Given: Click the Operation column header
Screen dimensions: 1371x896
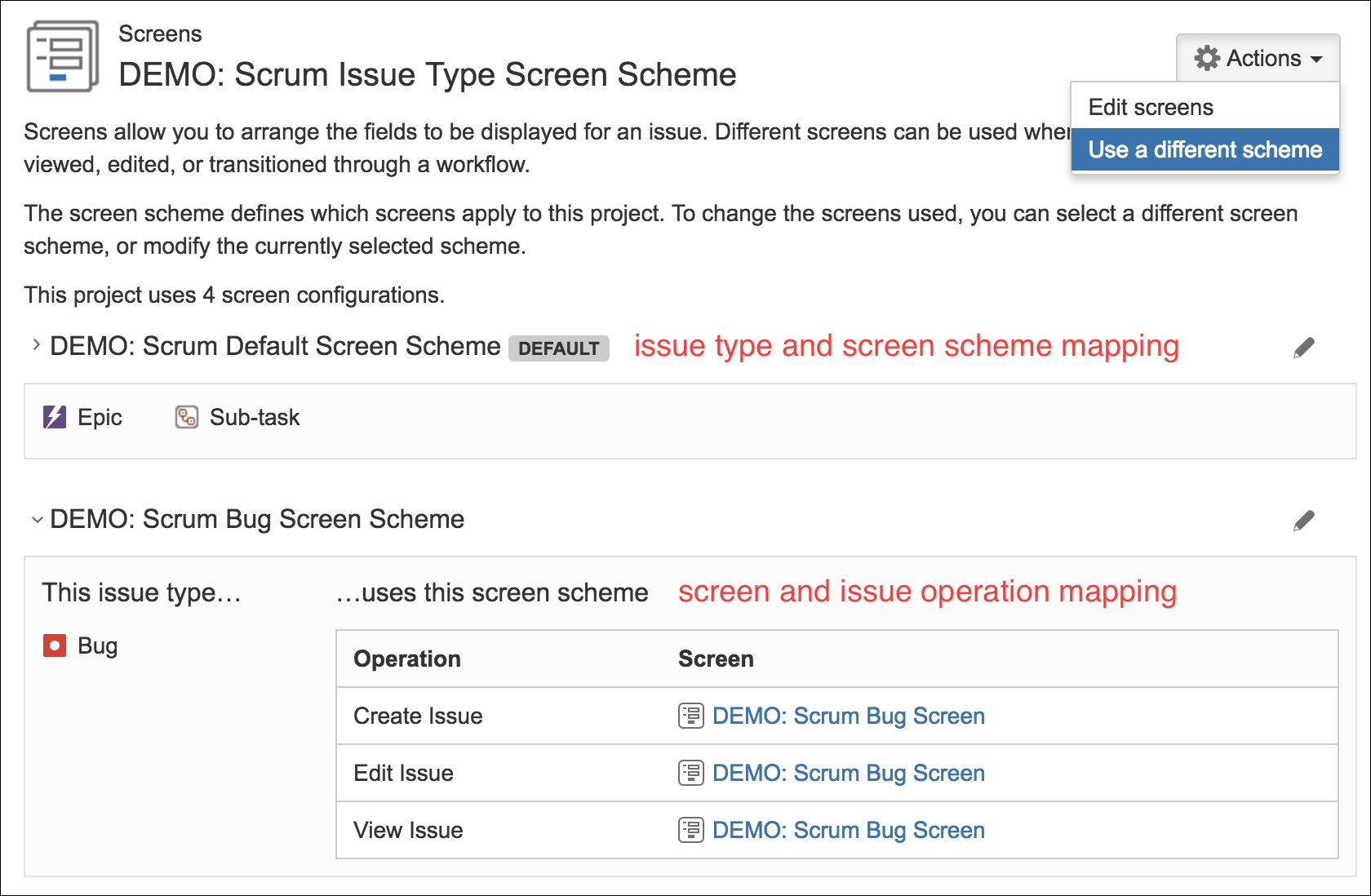Looking at the screenshot, I should click(407, 659).
